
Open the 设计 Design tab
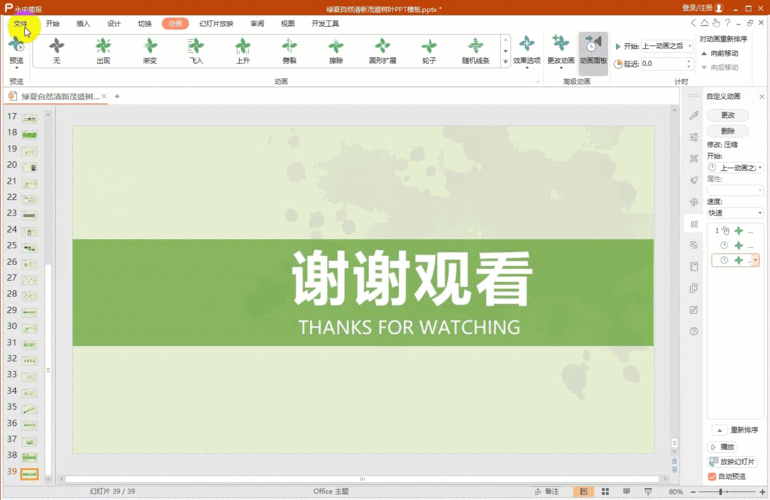[x=113, y=24]
